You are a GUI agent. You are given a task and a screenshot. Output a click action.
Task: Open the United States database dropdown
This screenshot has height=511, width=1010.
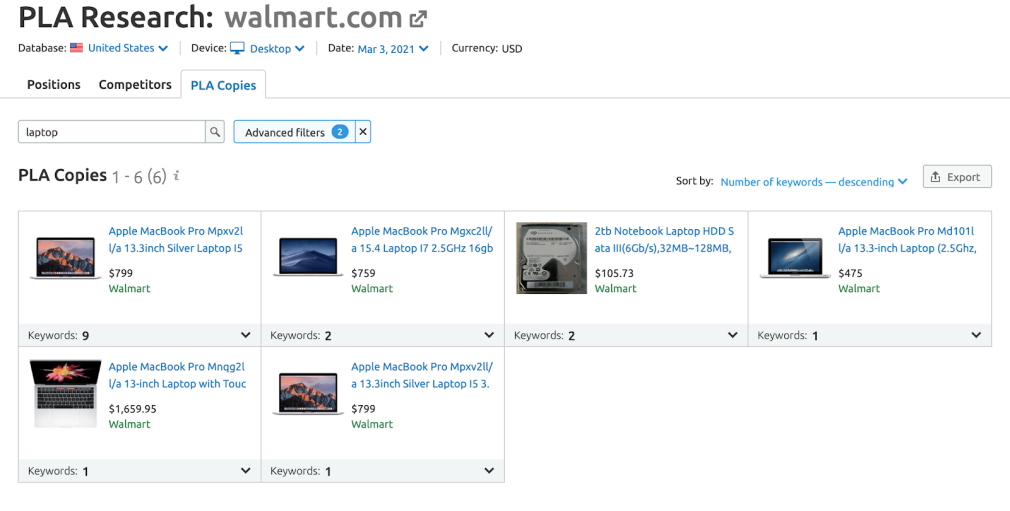127,48
